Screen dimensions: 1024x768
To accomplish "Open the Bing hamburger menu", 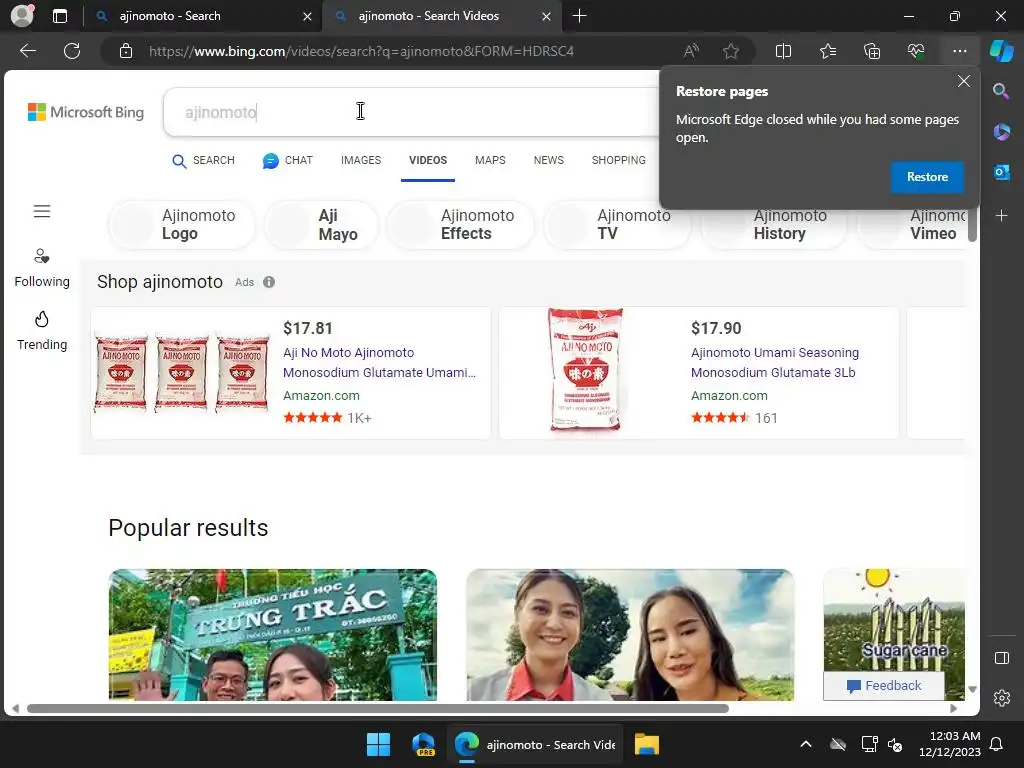I will pos(42,212).
